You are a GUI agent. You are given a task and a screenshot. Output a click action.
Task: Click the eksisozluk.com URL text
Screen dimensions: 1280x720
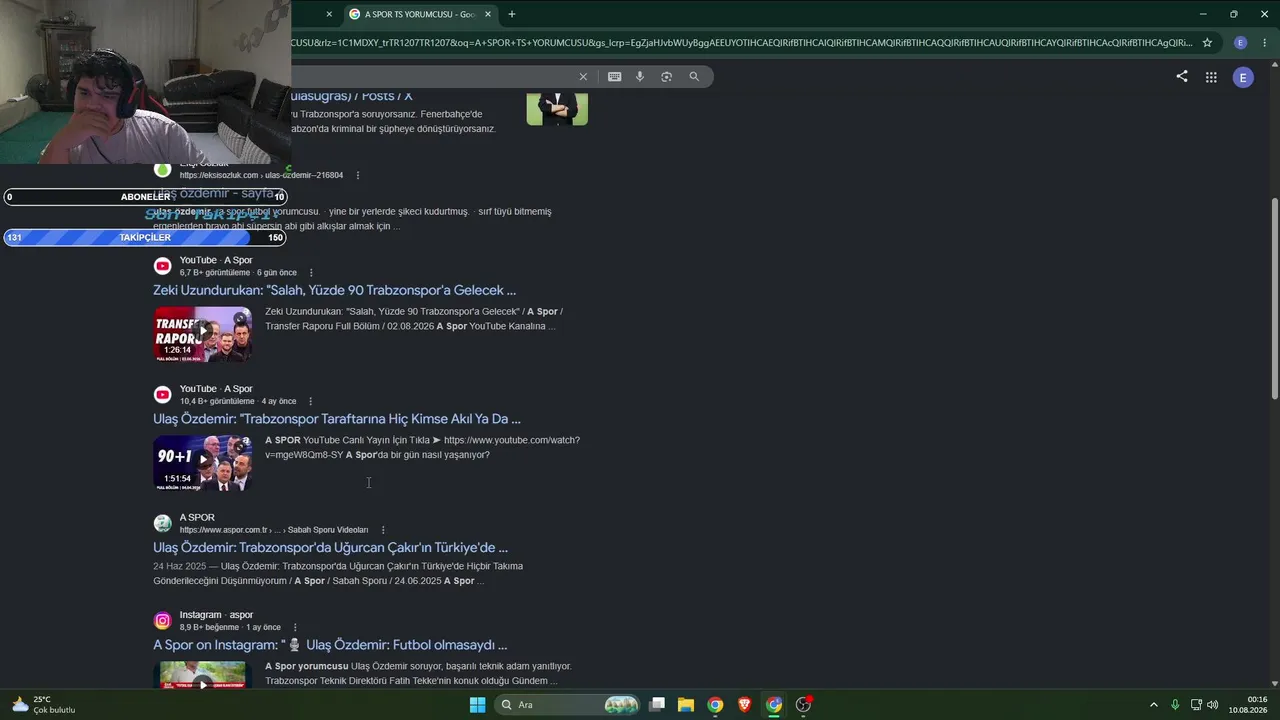261,175
